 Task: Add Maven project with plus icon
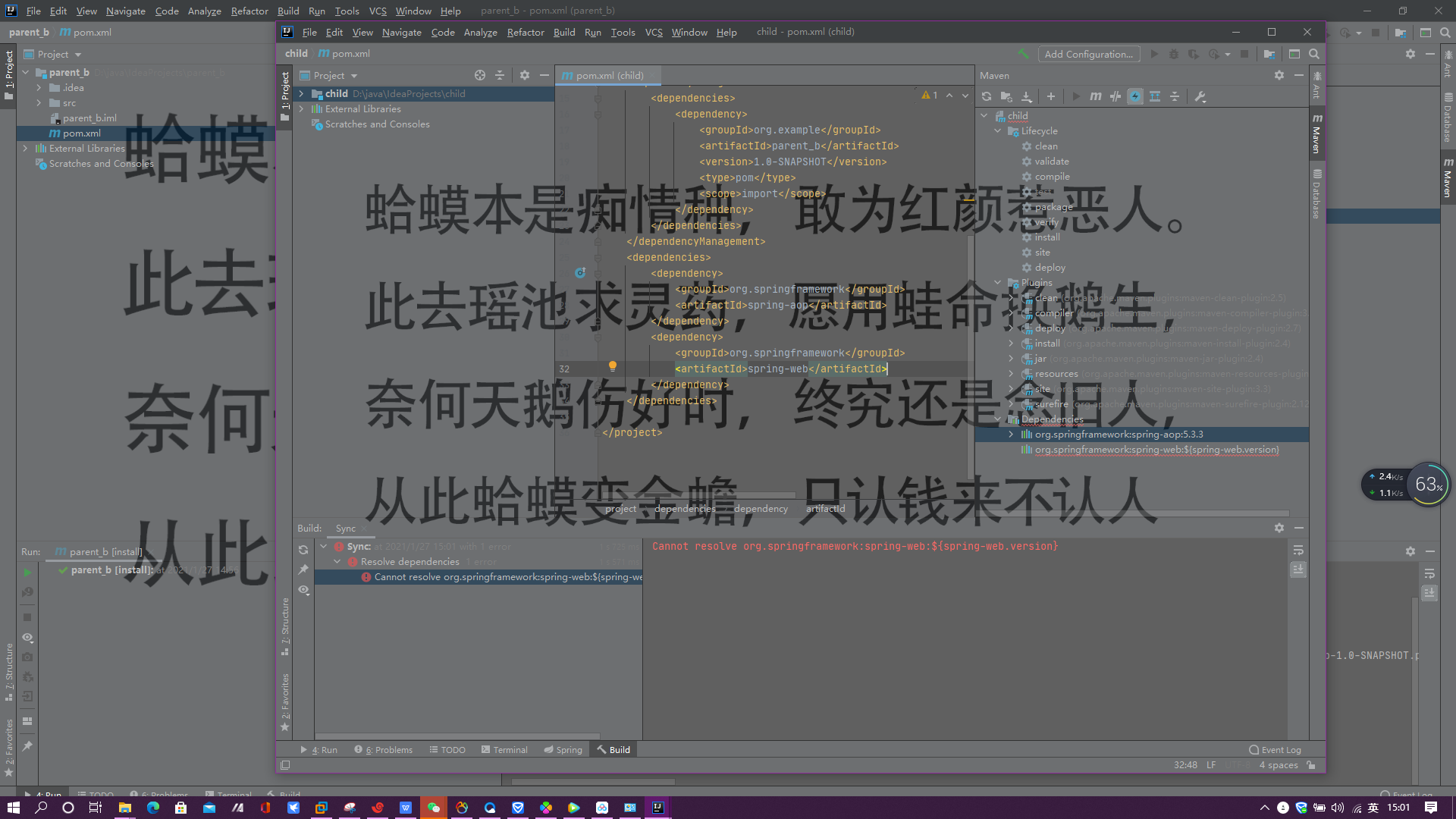click(x=1051, y=96)
